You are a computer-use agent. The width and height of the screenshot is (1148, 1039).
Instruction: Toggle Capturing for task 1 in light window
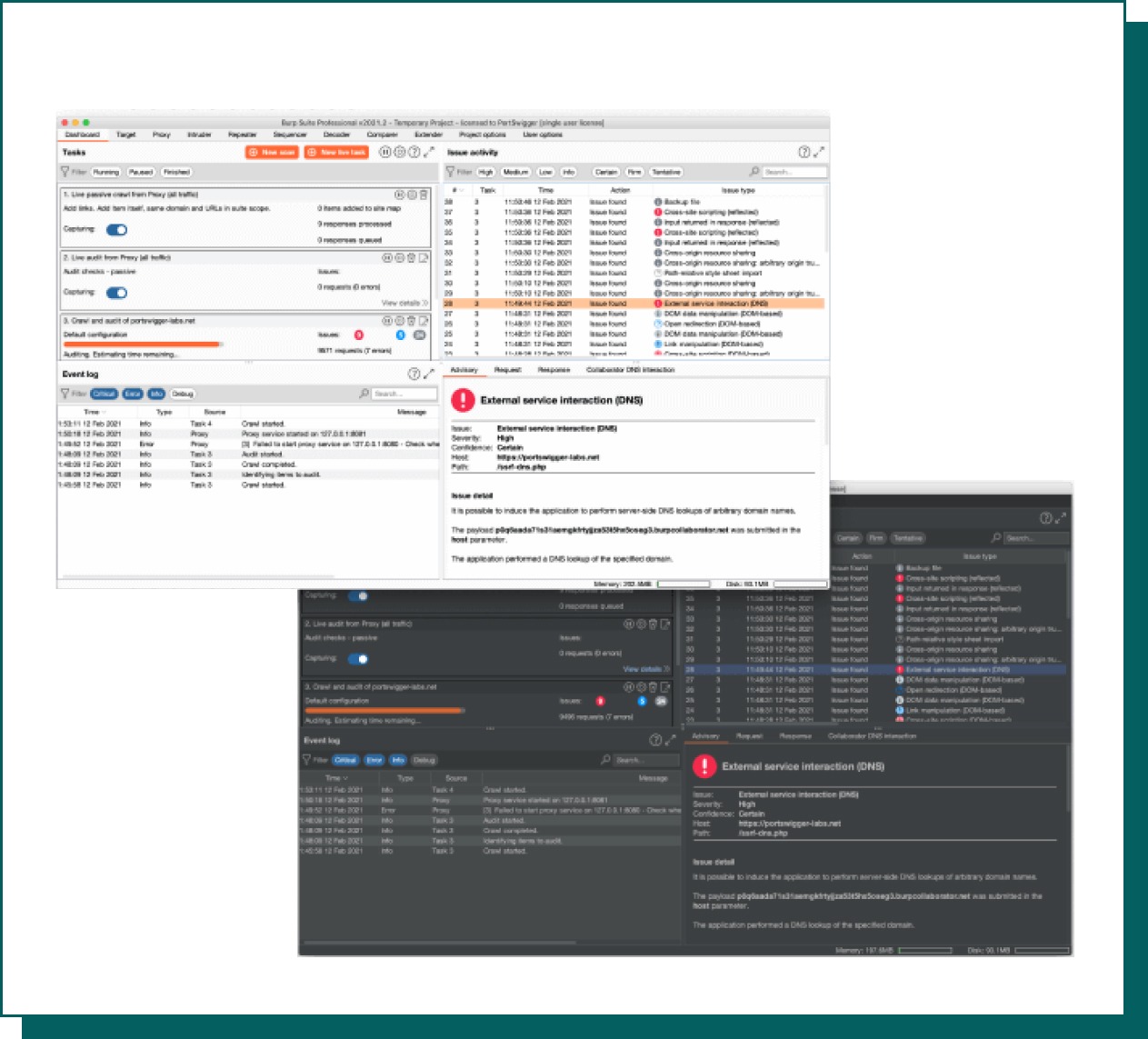pyautogui.click(x=116, y=230)
